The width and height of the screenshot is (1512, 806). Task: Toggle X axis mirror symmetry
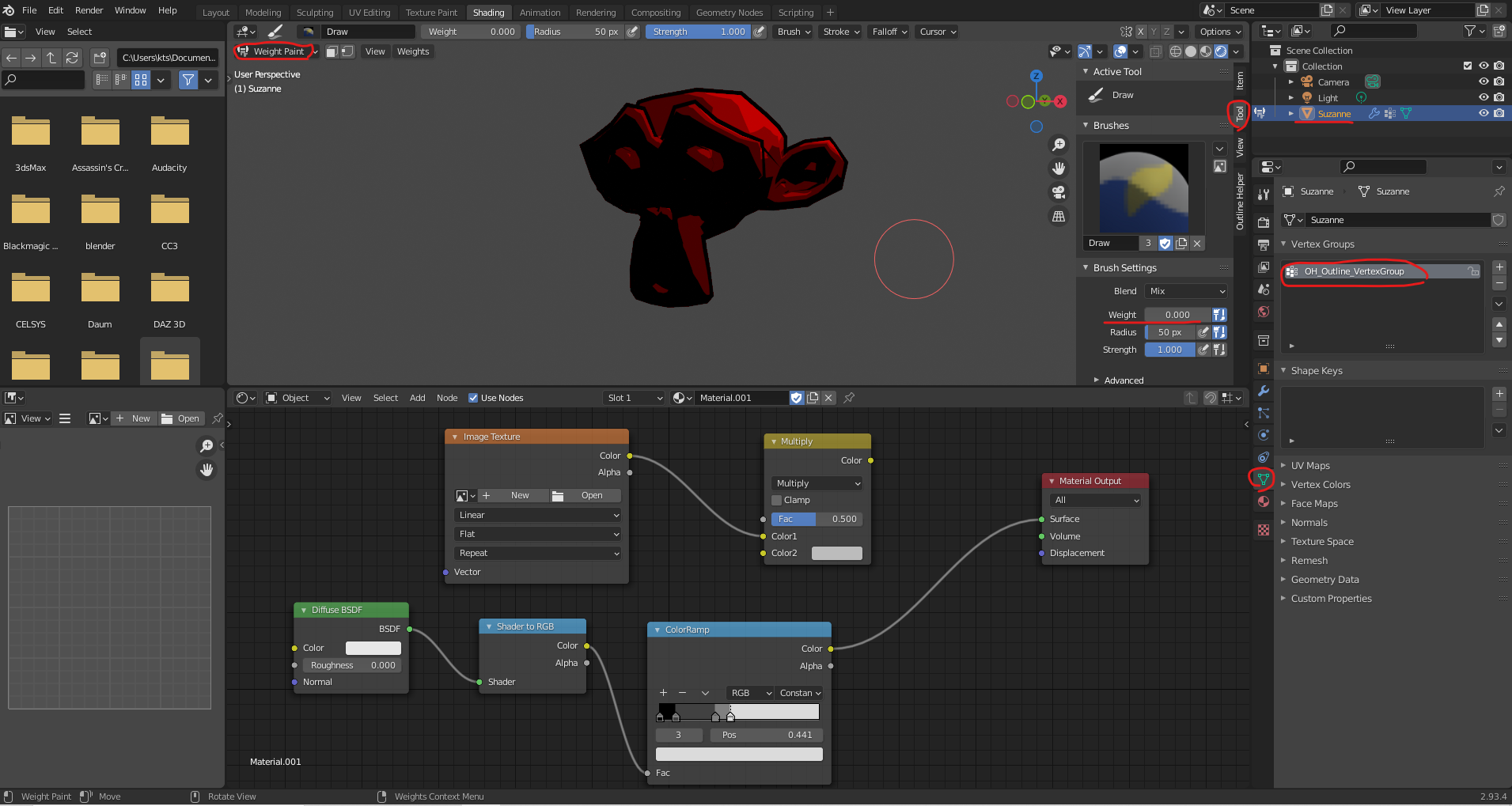click(x=1141, y=32)
